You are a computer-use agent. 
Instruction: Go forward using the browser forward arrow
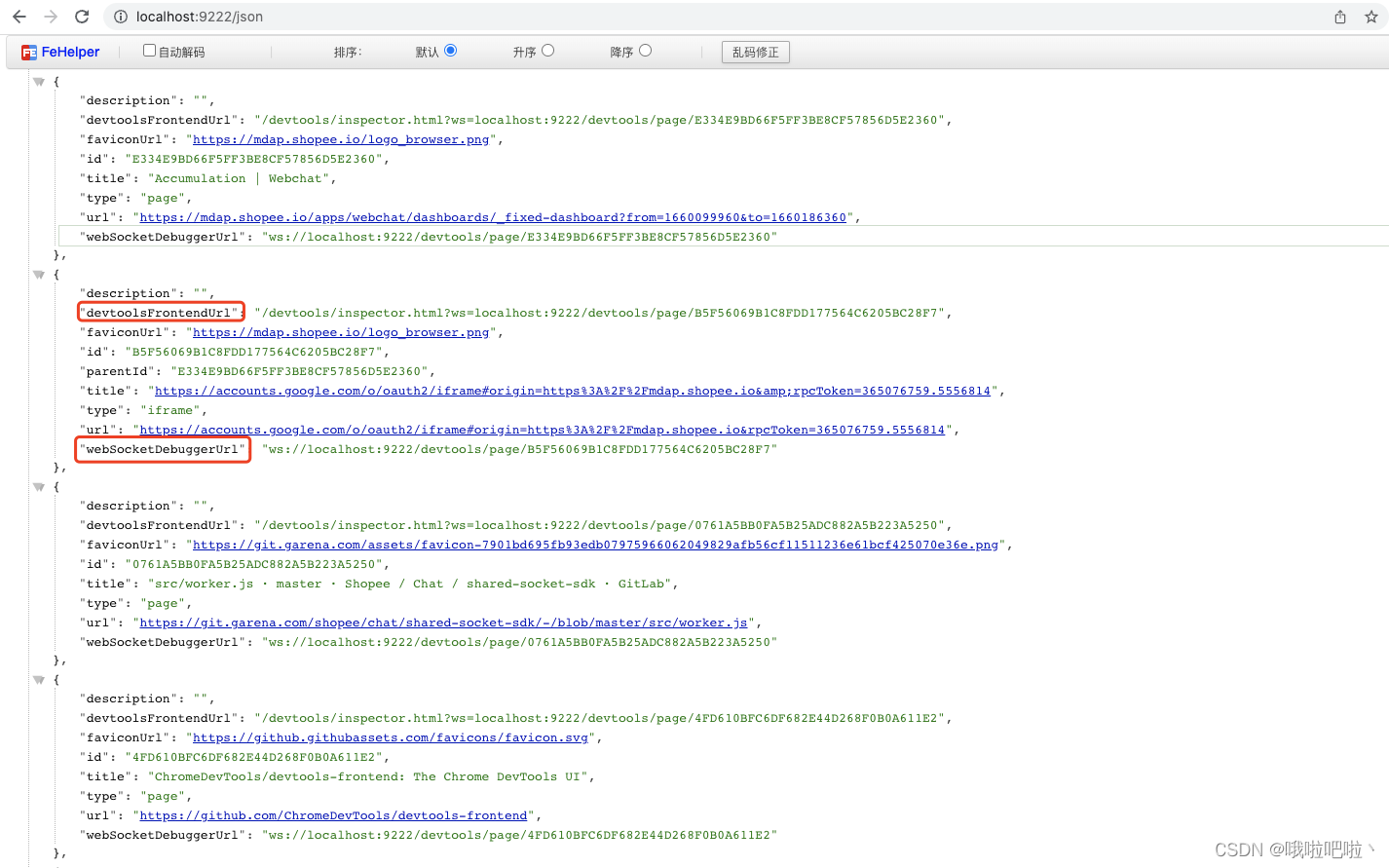(x=51, y=17)
